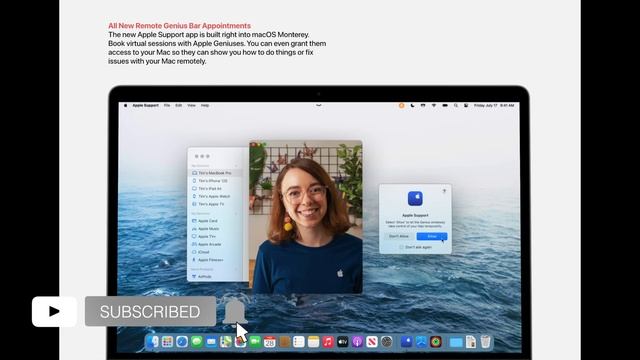Click the SUBSCRIBED button overlay
The image size is (640, 360).
[150, 311]
